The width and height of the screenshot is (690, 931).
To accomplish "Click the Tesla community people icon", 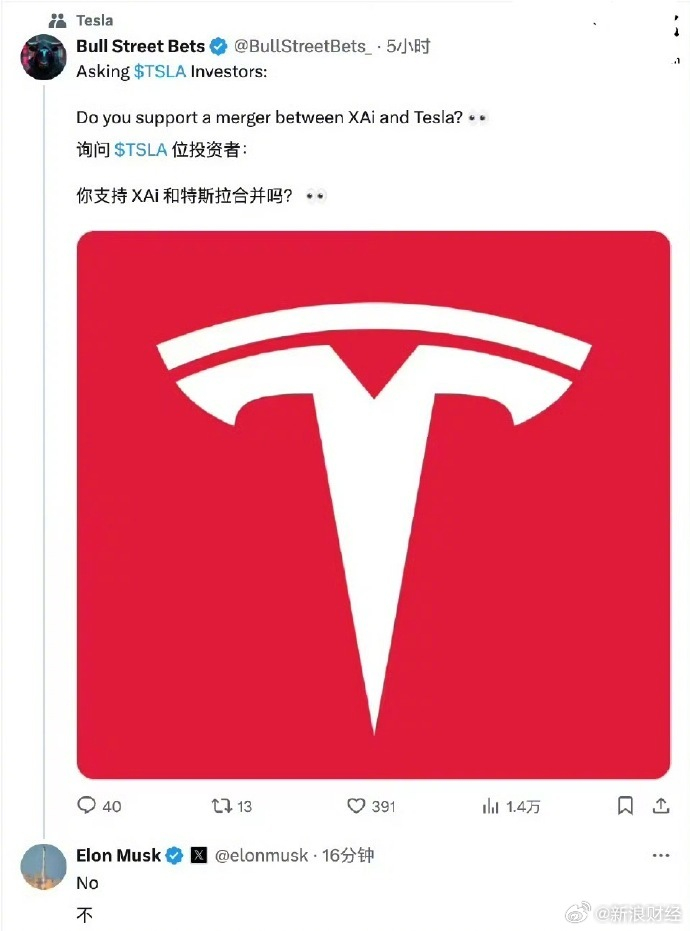I will tap(58, 20).
